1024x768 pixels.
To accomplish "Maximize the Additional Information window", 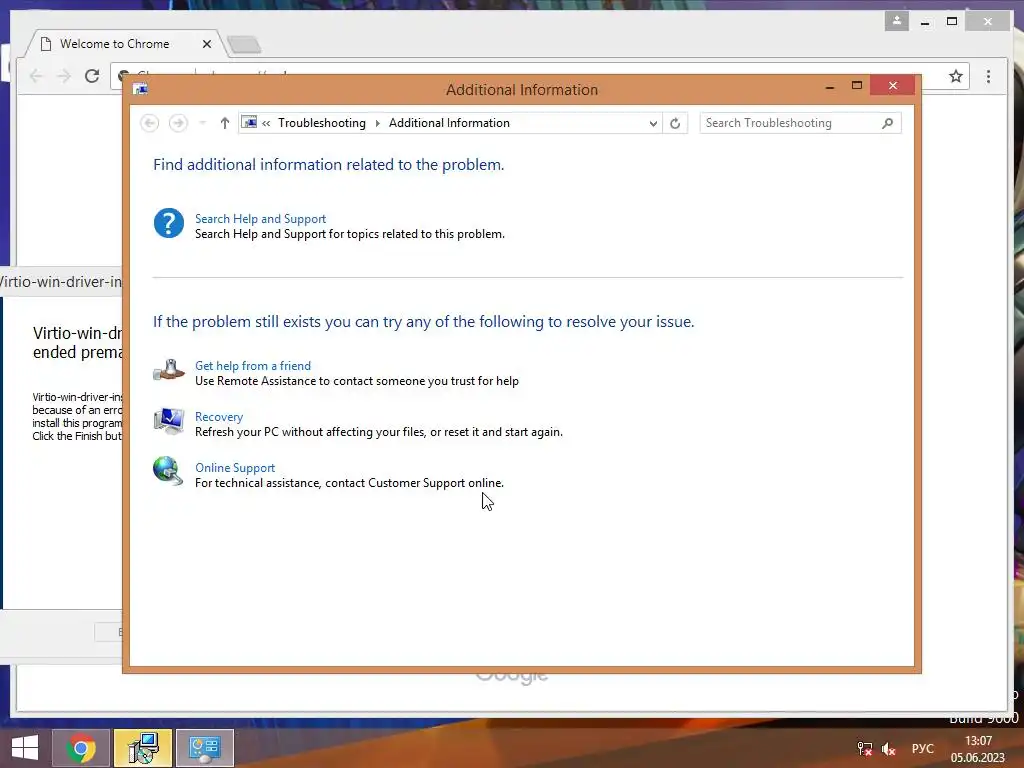I will tap(857, 86).
